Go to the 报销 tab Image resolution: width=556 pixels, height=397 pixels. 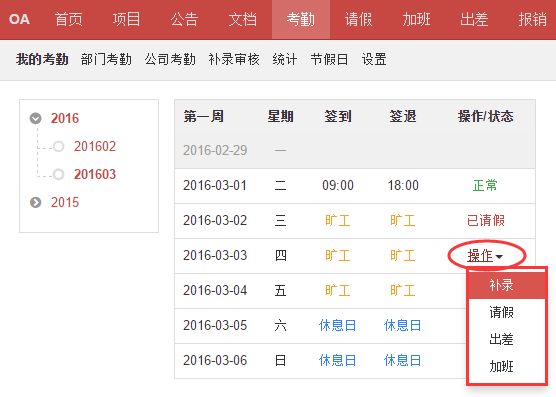pyautogui.click(x=533, y=19)
